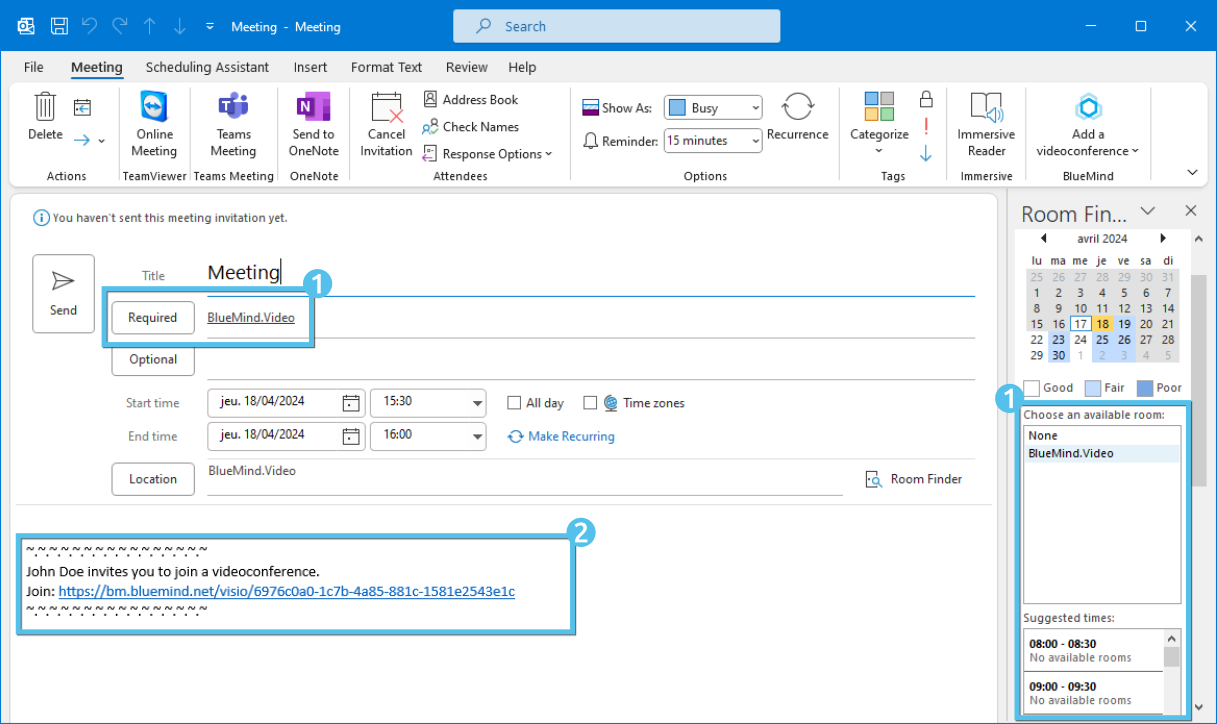Expand the start time 15:30 dropdown
The height and width of the screenshot is (724, 1217).
pos(477,403)
